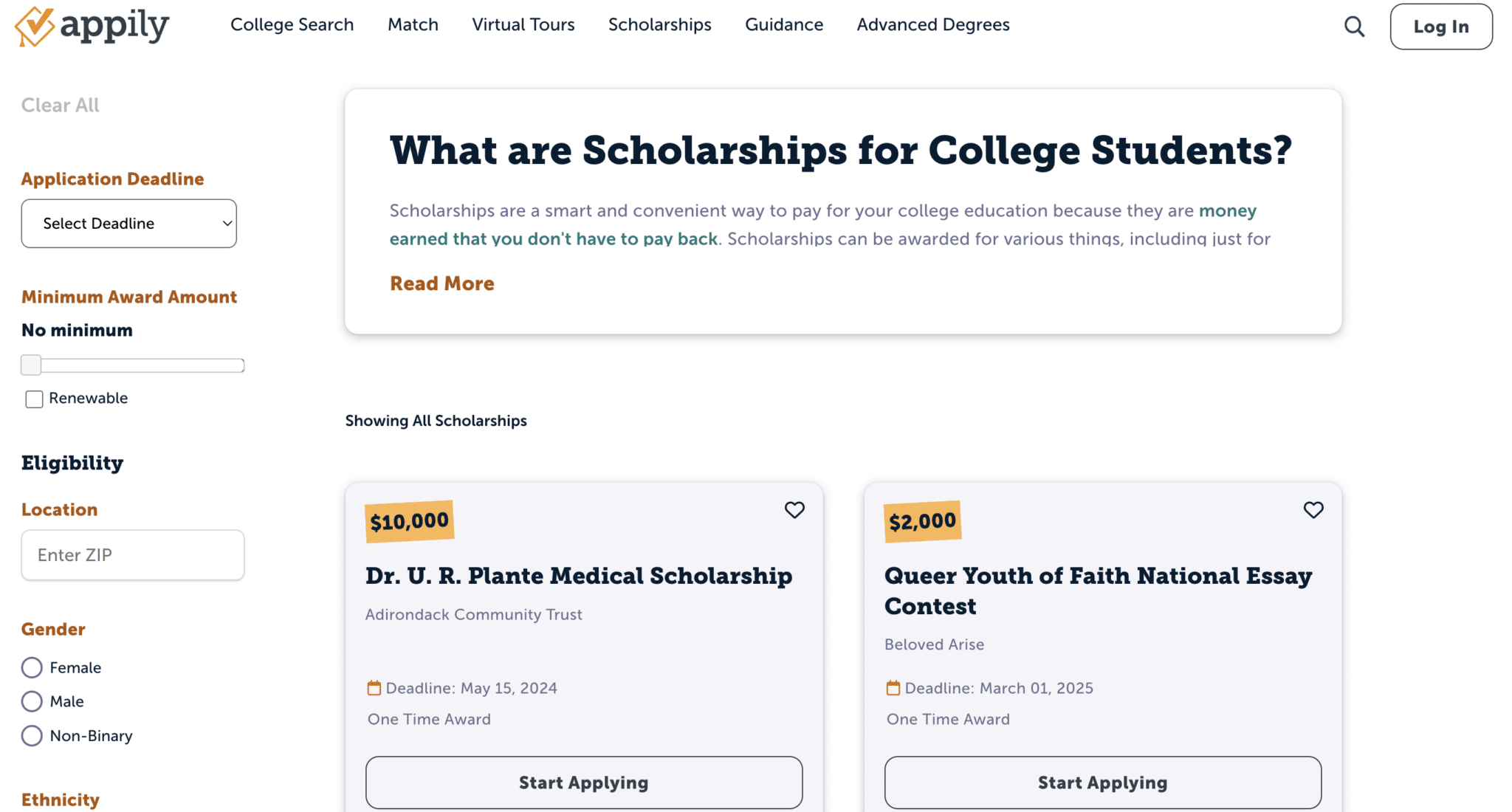Click the Clear All link
Viewport: 1512px width, 812px height.
pos(60,105)
